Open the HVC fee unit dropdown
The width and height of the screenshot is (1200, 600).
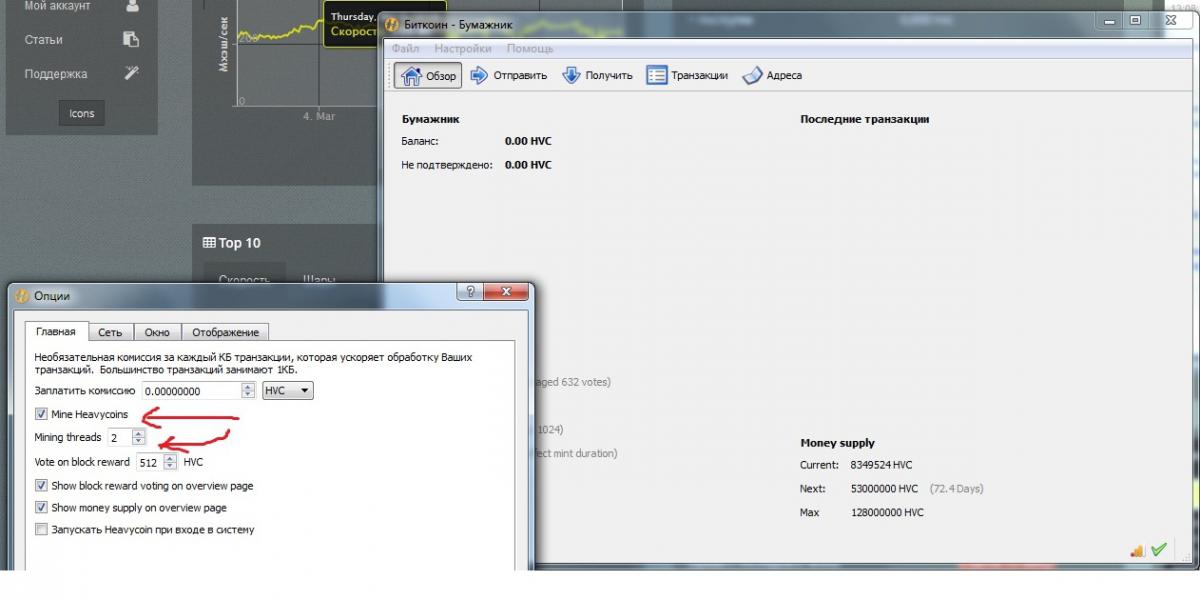[288, 391]
